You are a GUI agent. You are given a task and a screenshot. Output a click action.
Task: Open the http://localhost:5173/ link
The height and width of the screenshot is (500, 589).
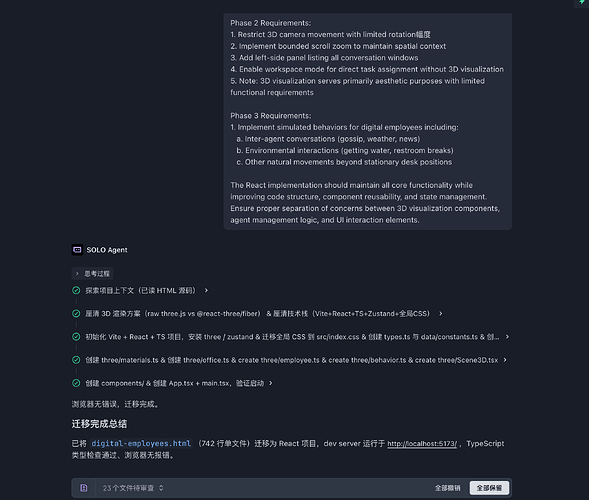(422, 444)
